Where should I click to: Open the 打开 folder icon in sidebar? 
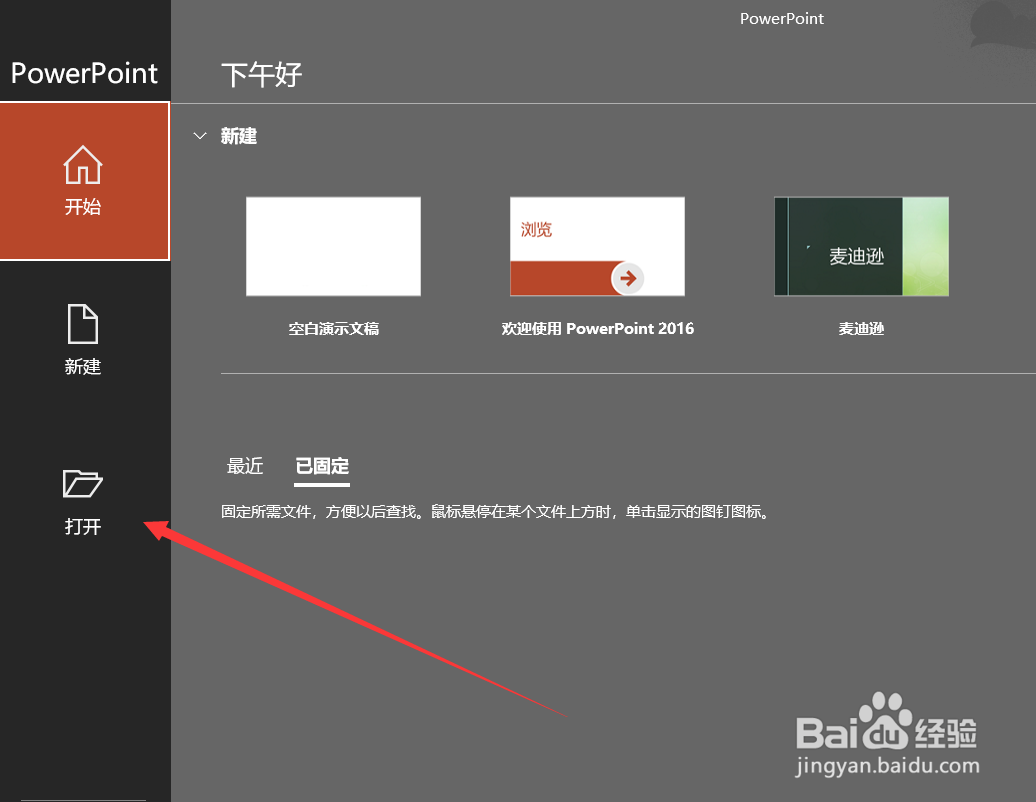pyautogui.click(x=83, y=484)
